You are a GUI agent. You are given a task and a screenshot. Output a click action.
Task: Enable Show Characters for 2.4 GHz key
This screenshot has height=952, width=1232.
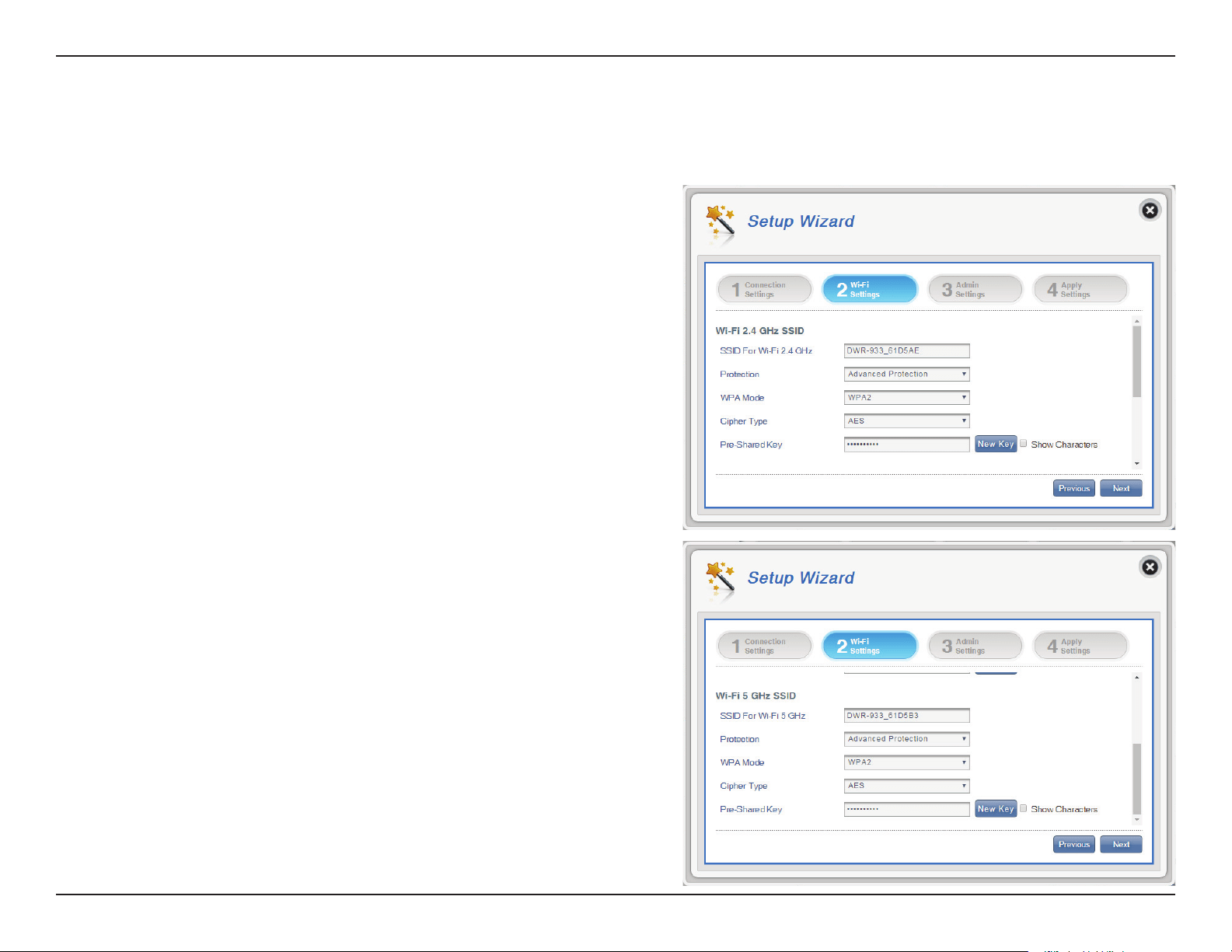click(x=1024, y=443)
